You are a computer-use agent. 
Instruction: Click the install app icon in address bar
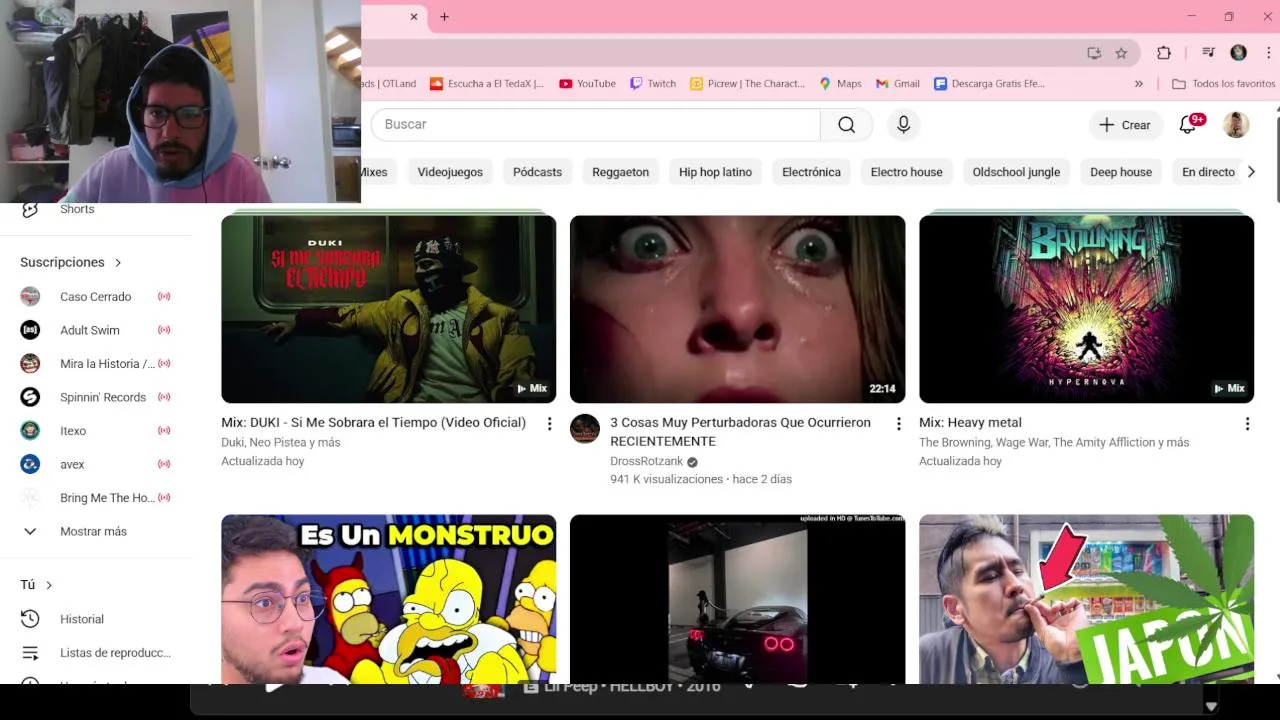coord(1094,53)
